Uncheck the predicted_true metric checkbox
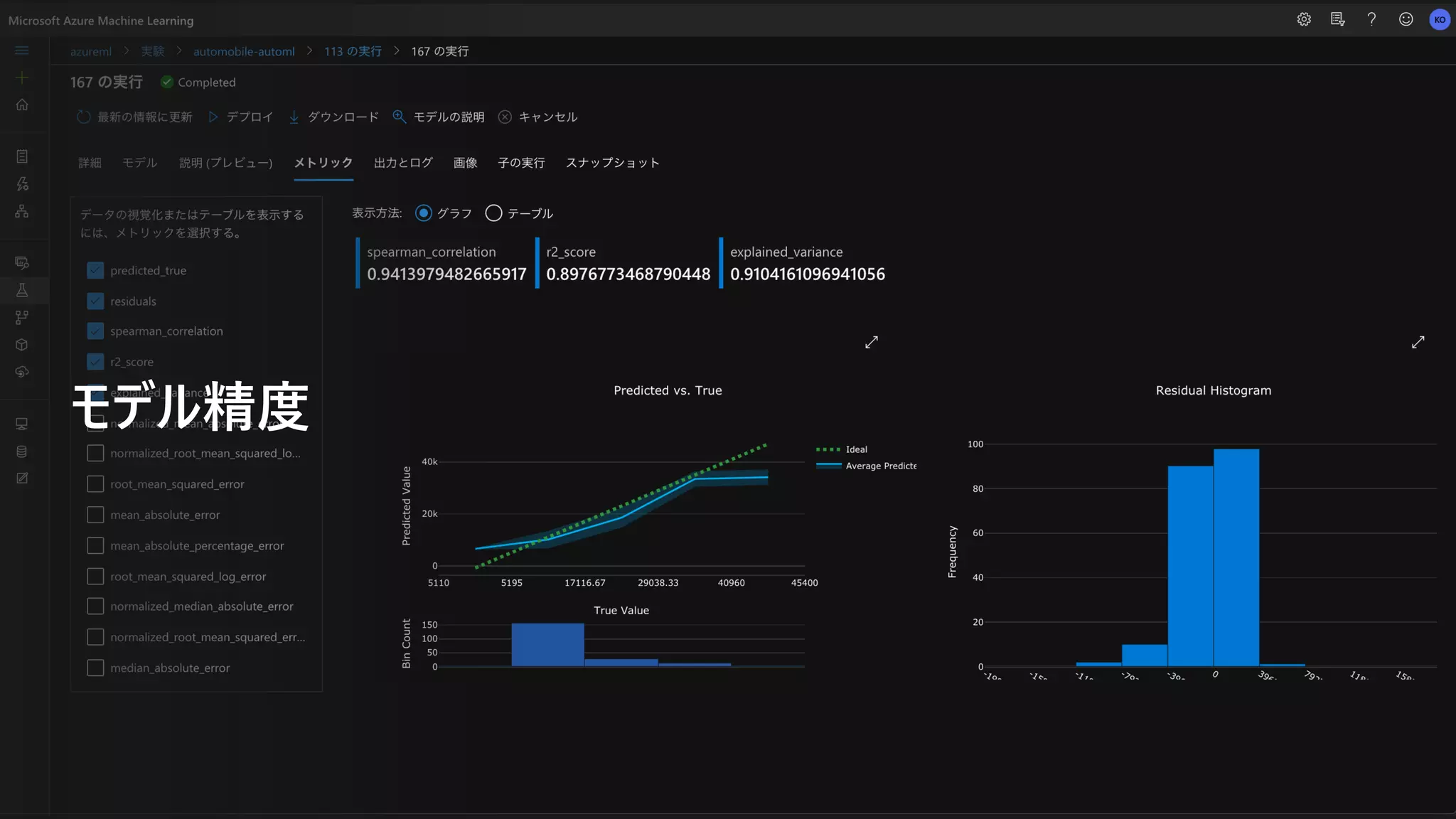This screenshot has height=819, width=1456. (95, 271)
